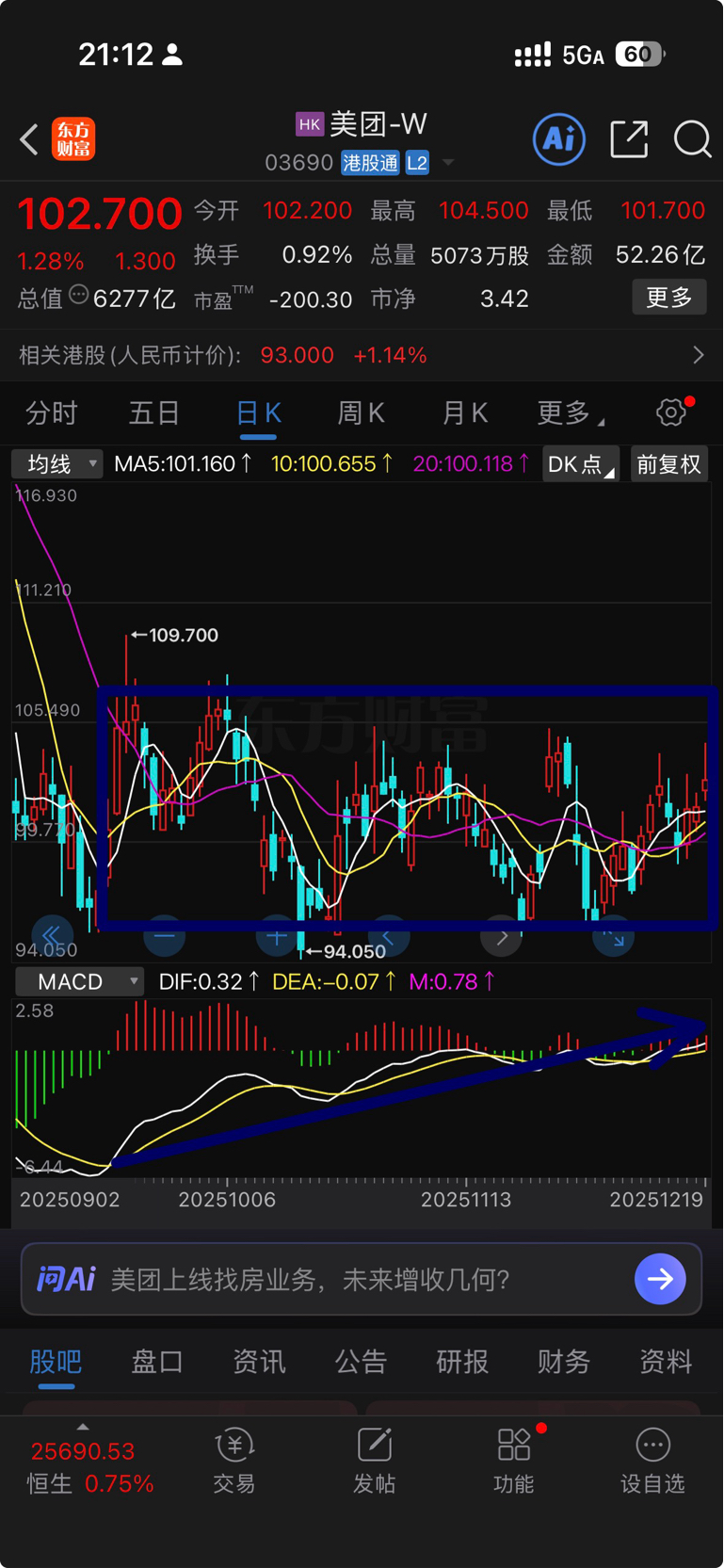Tap the M:0.78 MACD value
The image size is (724, 1568).
(x=452, y=981)
